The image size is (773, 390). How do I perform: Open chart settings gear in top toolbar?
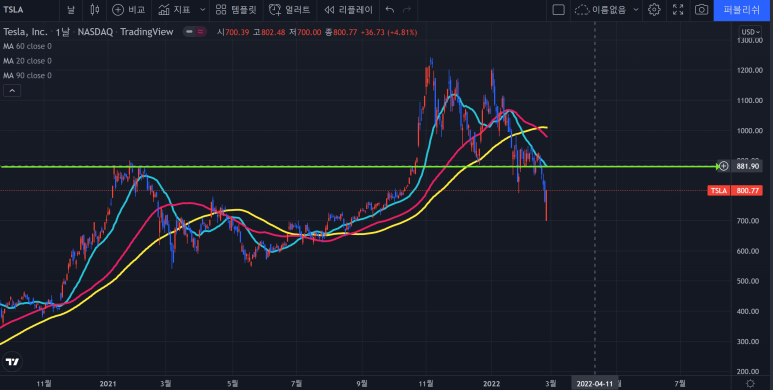[x=654, y=10]
